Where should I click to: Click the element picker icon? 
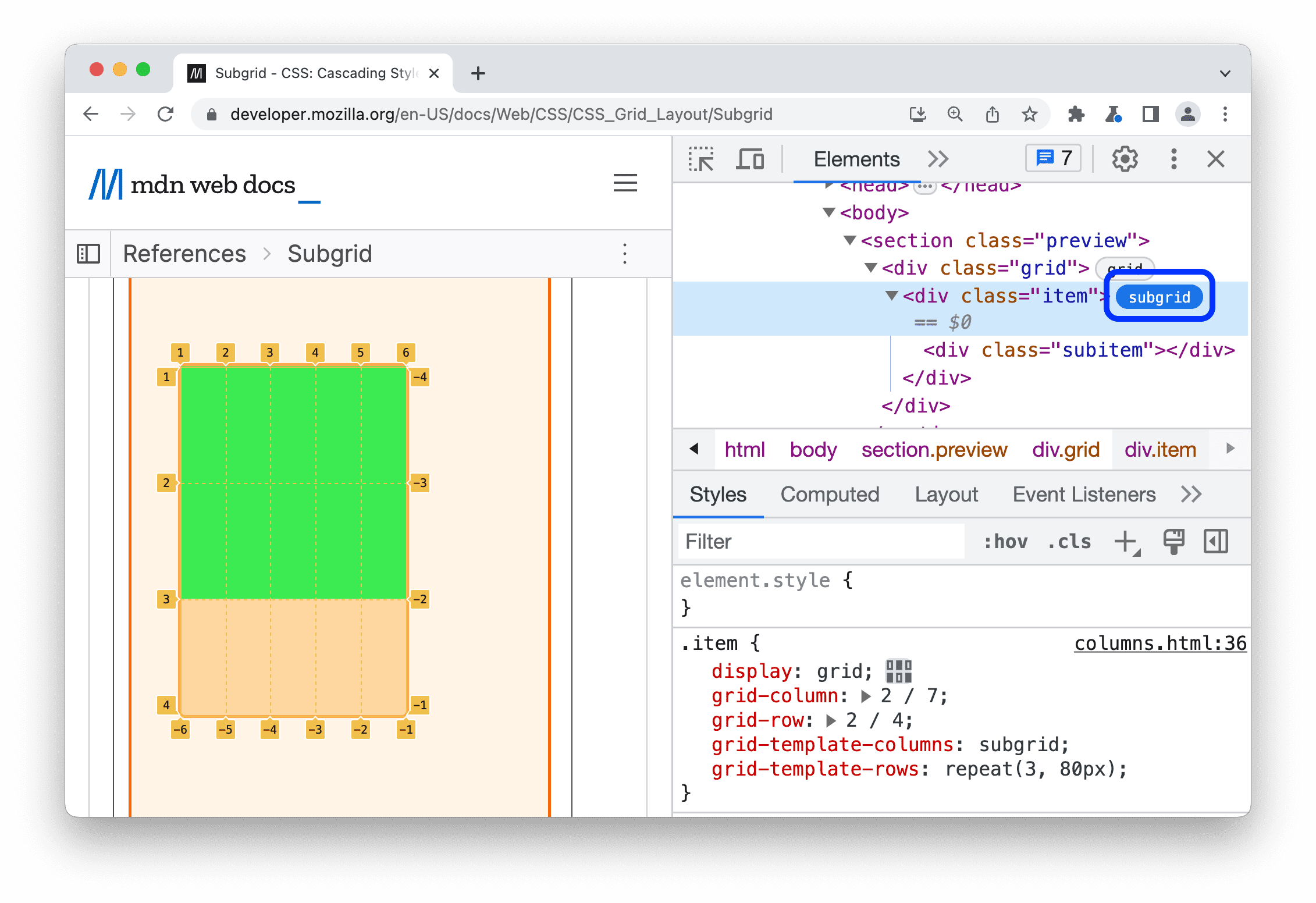[703, 159]
